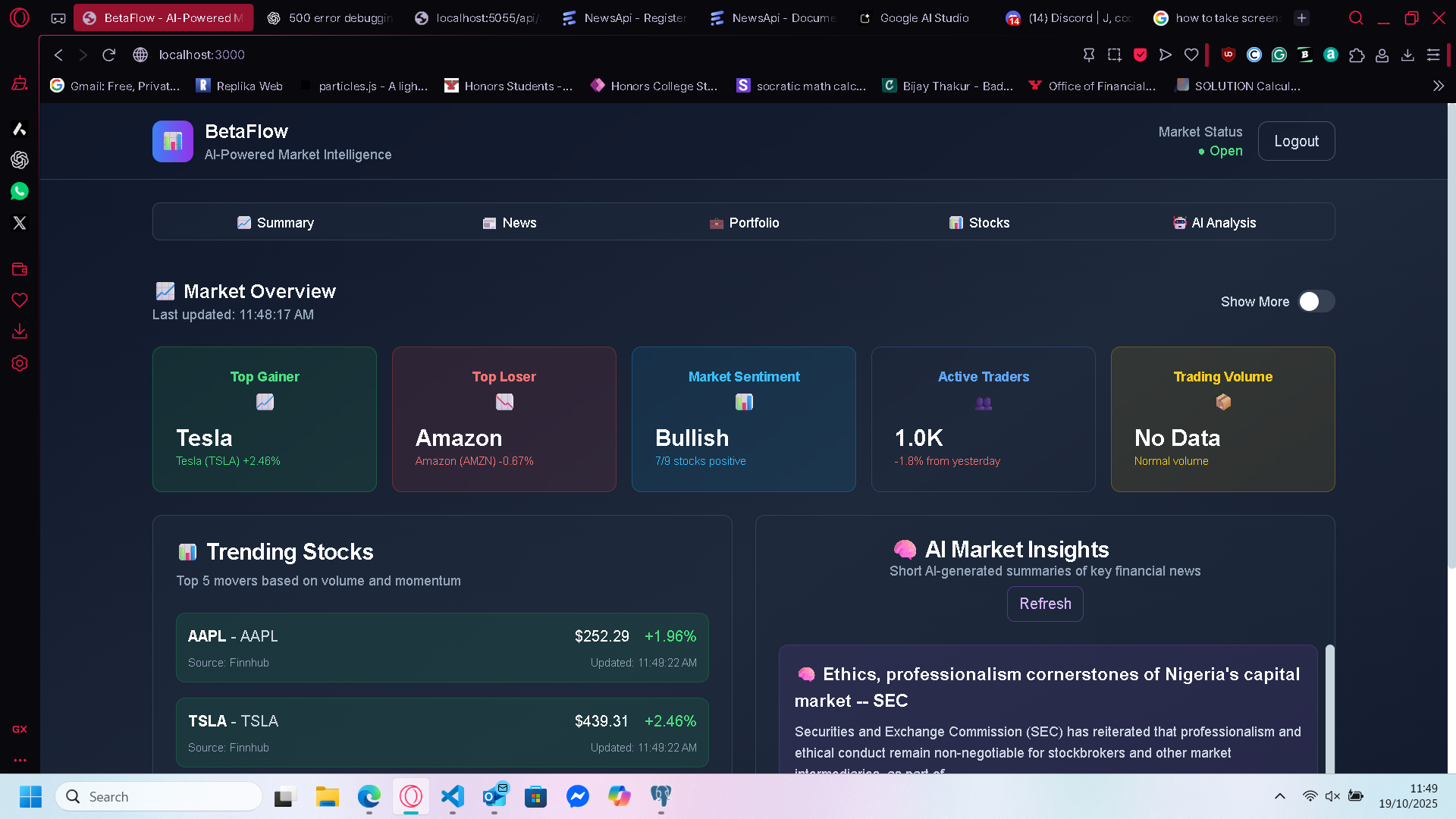Open WhatsApp from the Opera sidebar
This screenshot has width=1456, height=819.
20,191
